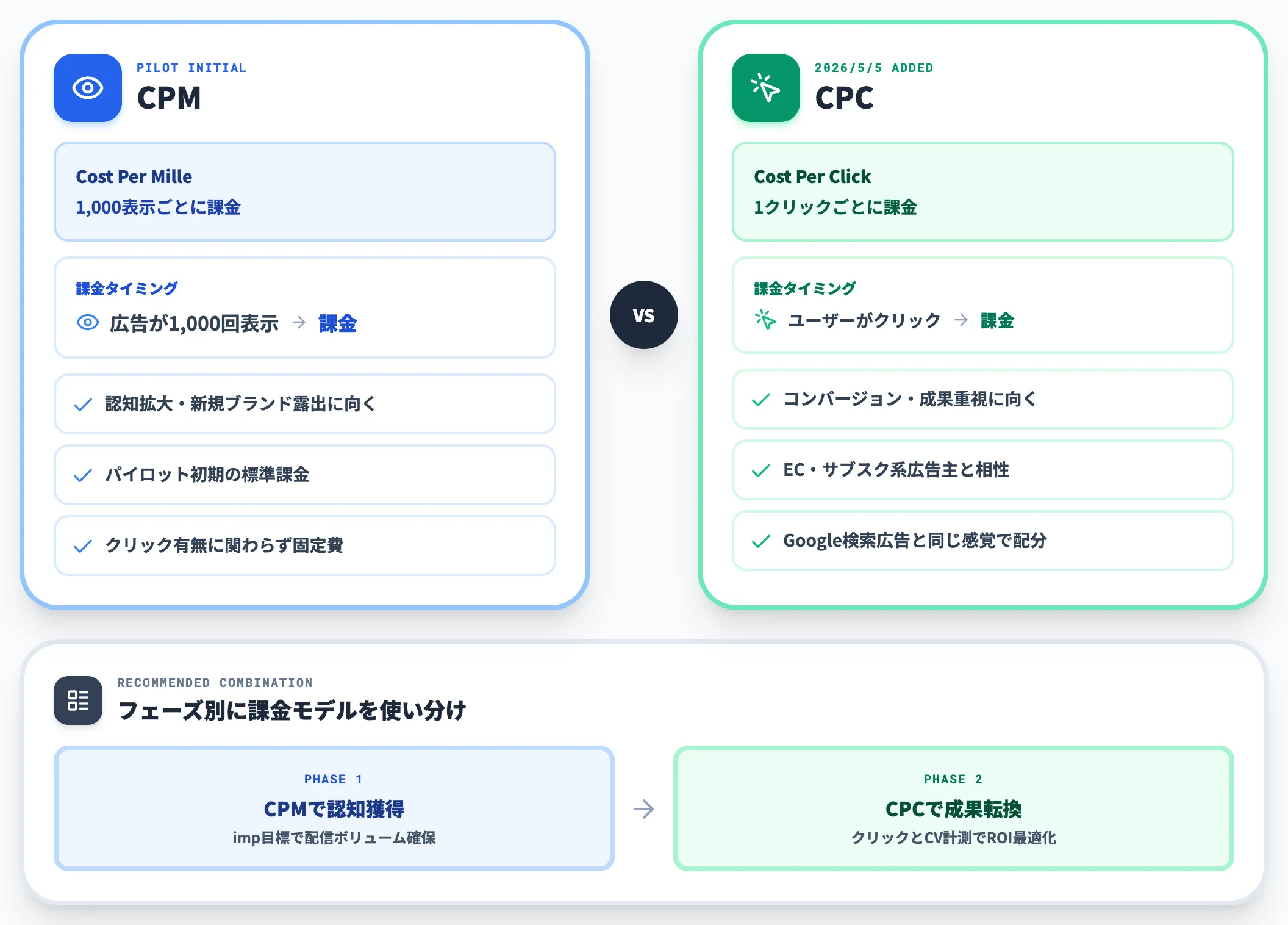Click the row コンバージョン・成果重視に向く
Screen dimensions: 1288x925
[983, 399]
